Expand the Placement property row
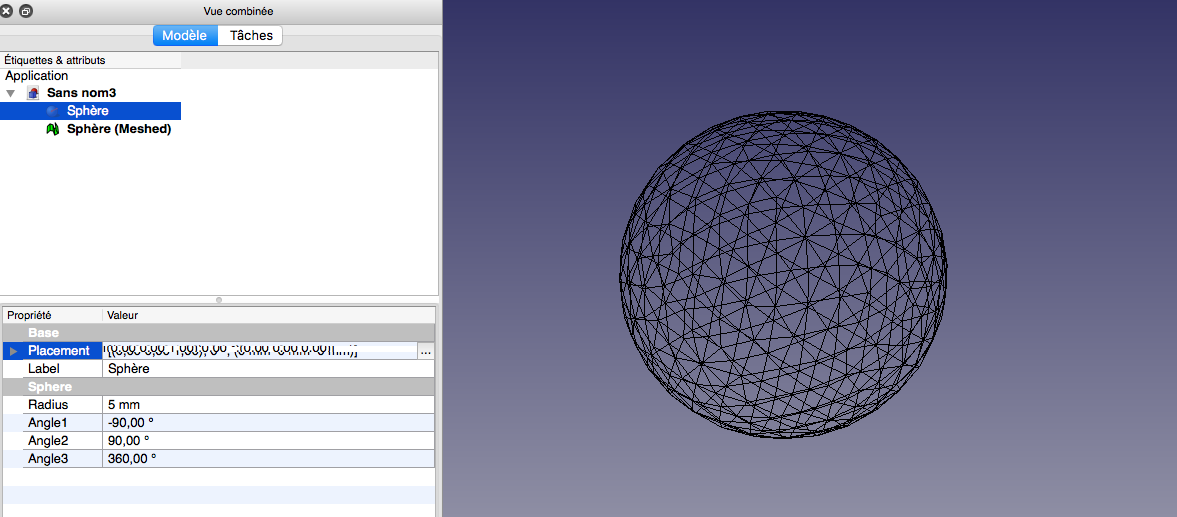Screen dimensions: 1177x517 point(14,350)
